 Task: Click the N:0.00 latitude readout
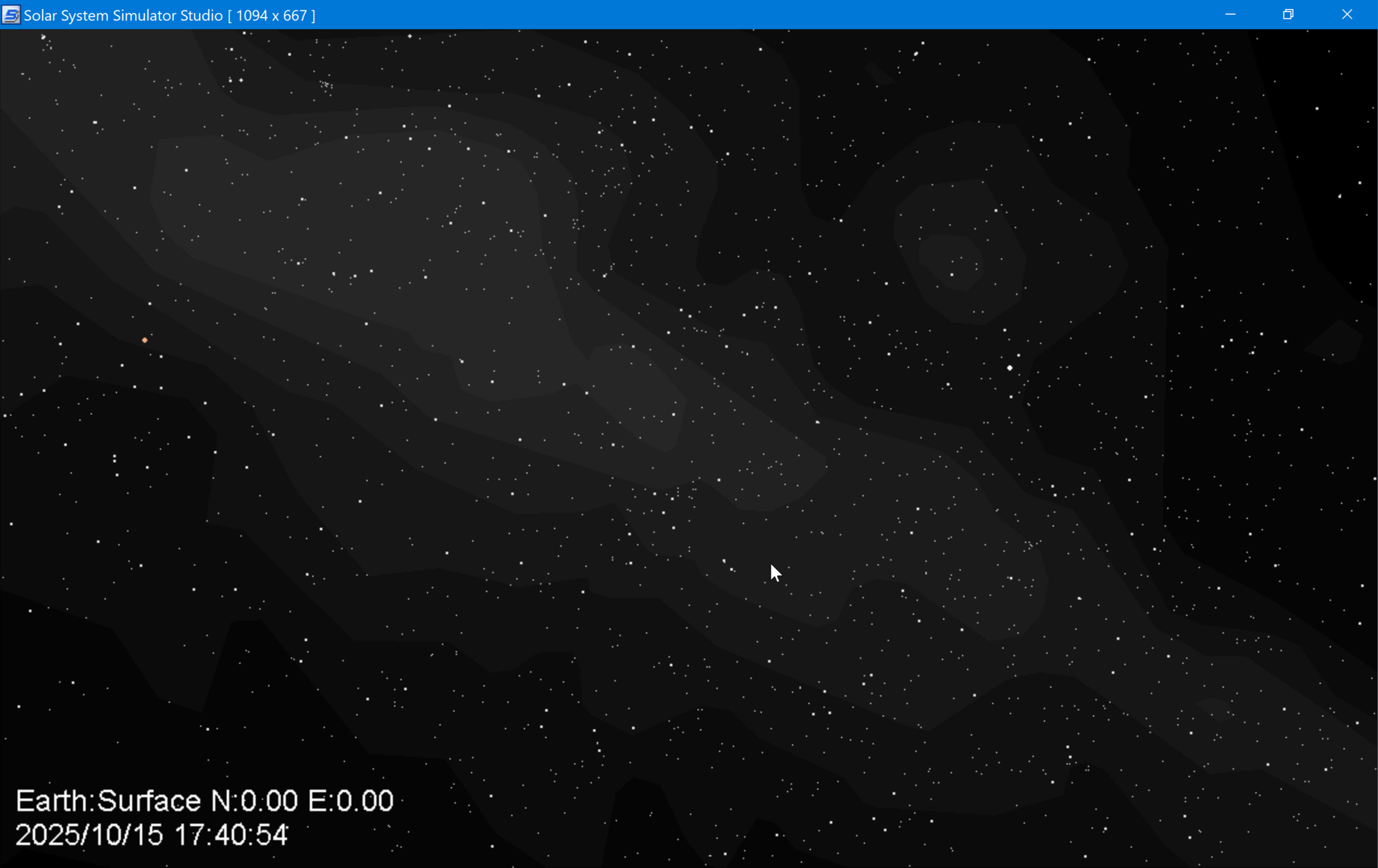pos(255,801)
